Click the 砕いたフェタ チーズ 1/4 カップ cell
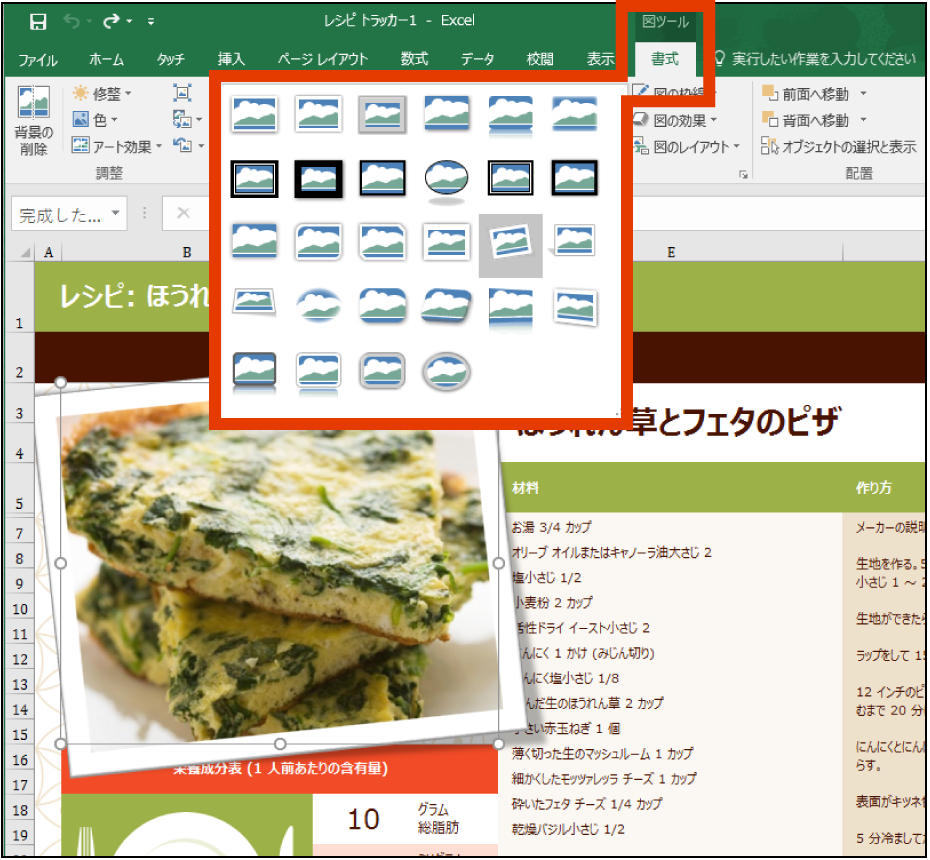The height and width of the screenshot is (860, 930). point(587,804)
